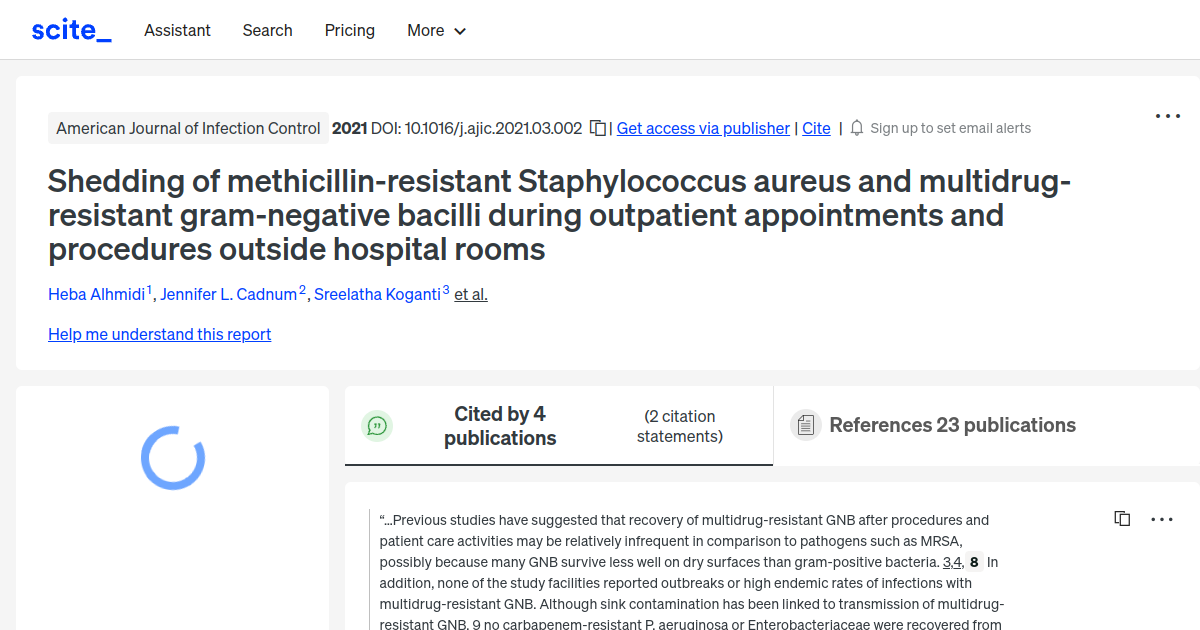Click Help me understand this report

[x=159, y=334]
